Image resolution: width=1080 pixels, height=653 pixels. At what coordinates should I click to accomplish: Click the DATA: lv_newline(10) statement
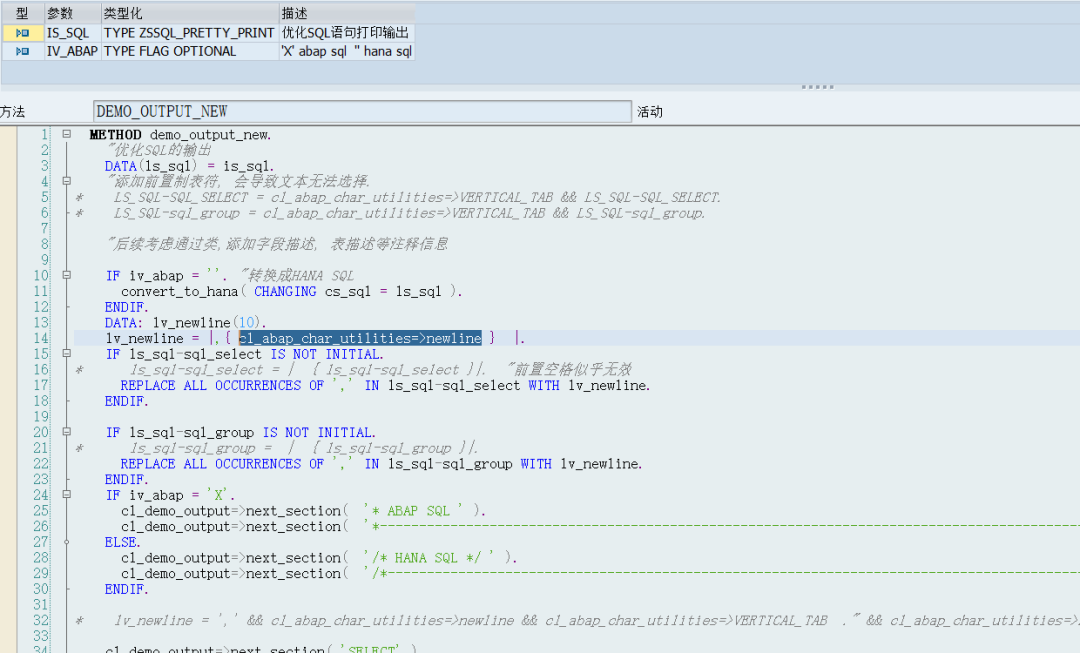pyautogui.click(x=185, y=322)
